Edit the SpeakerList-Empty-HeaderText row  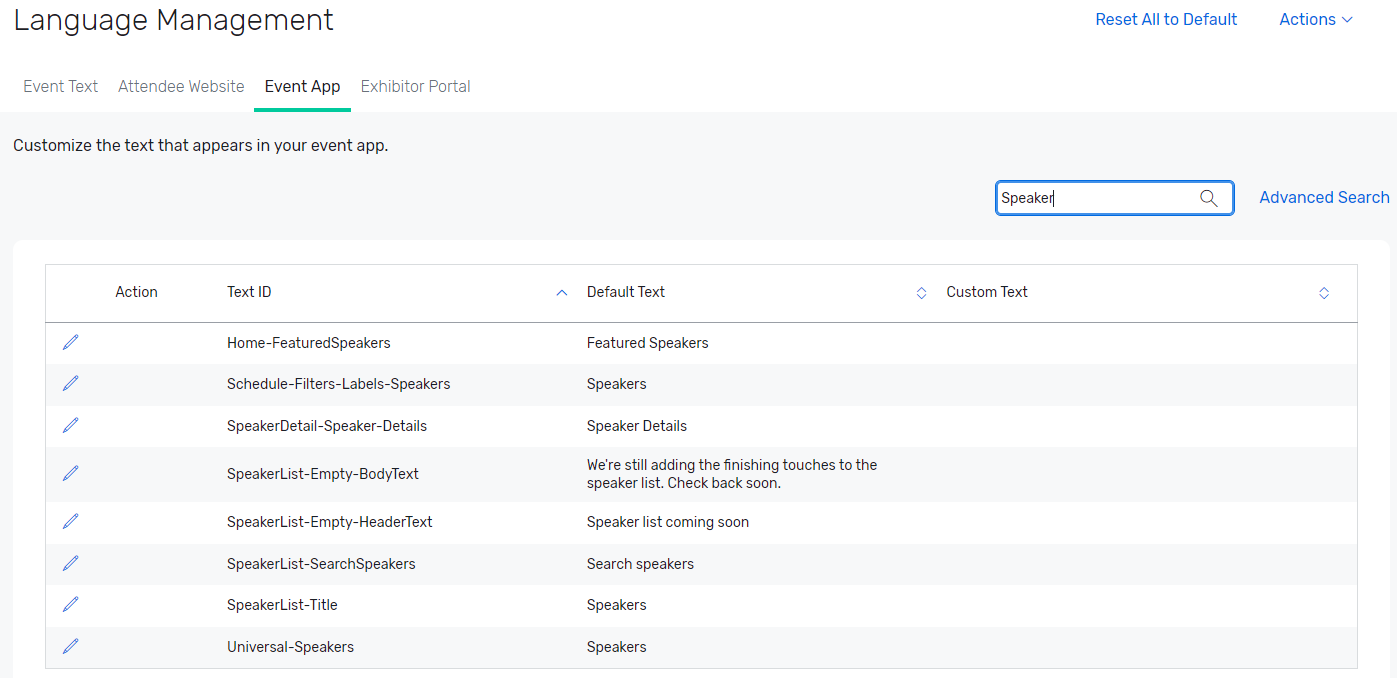[70, 522]
